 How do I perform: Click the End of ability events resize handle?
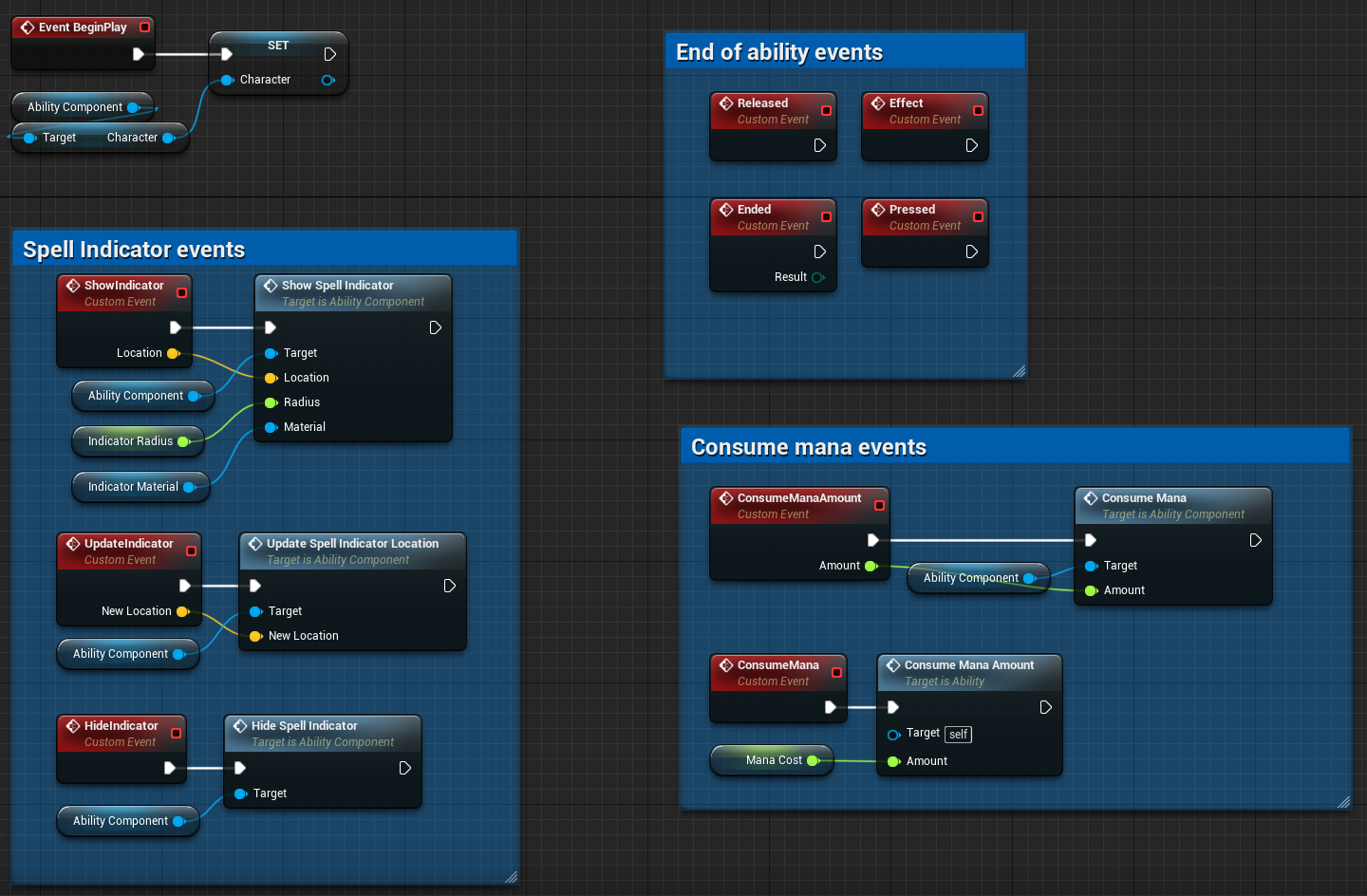click(1019, 371)
